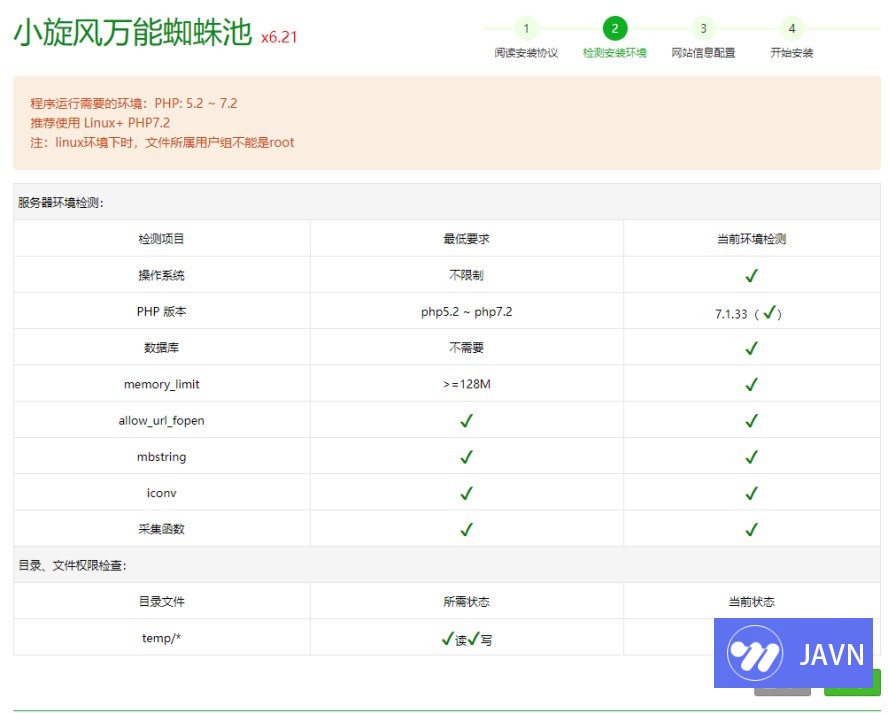
Task: Click the step 1 circle in the wizard
Action: click(x=526, y=28)
